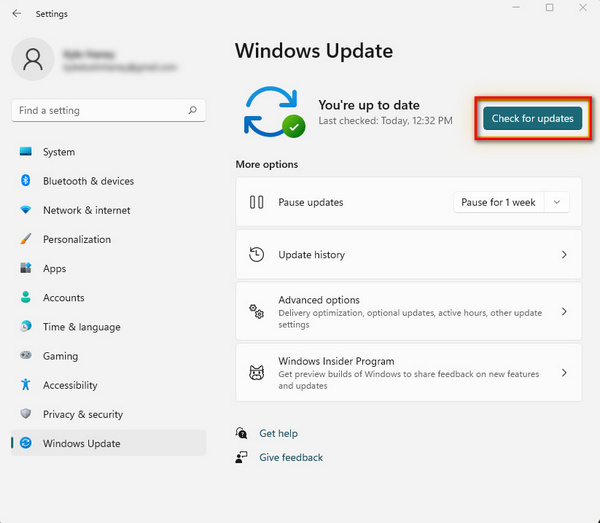Viewport: 600px width, 523px height.
Task: Click the Insider Program cat icon
Action: (x=256, y=373)
